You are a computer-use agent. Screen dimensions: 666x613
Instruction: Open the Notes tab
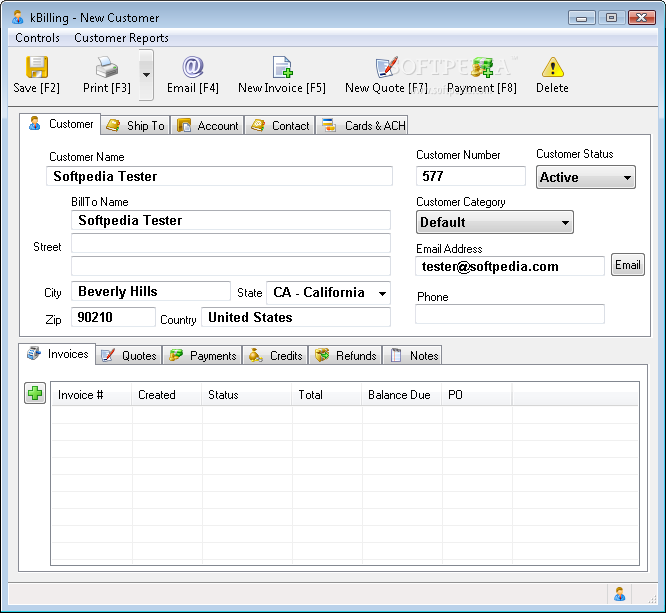(413, 356)
